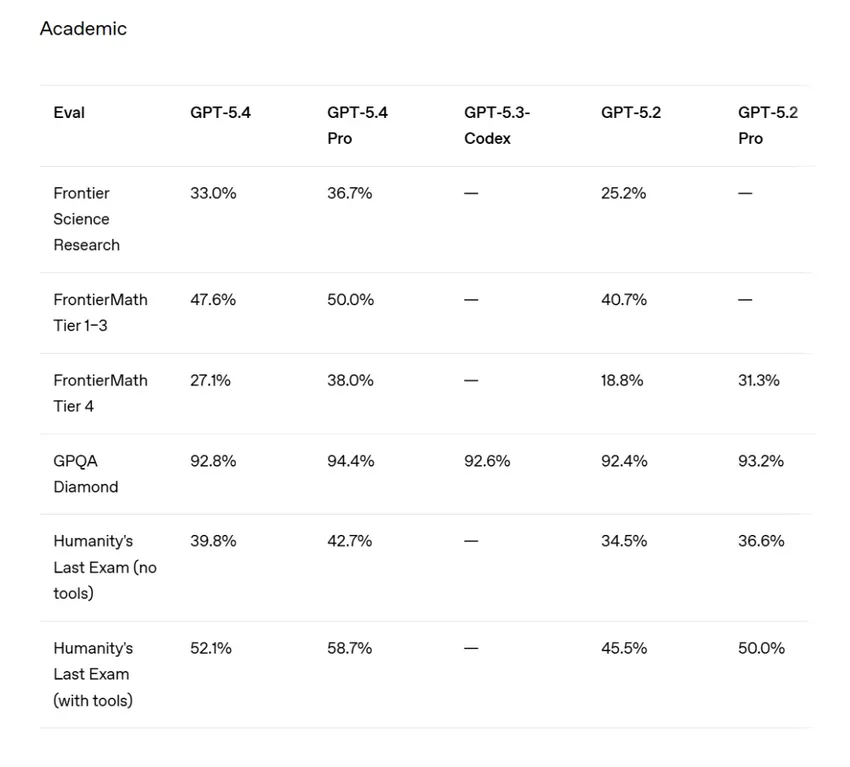The width and height of the screenshot is (850, 767).
Task: Click the 38.0% FrontierMath Tier 4 value
Action: (x=350, y=380)
